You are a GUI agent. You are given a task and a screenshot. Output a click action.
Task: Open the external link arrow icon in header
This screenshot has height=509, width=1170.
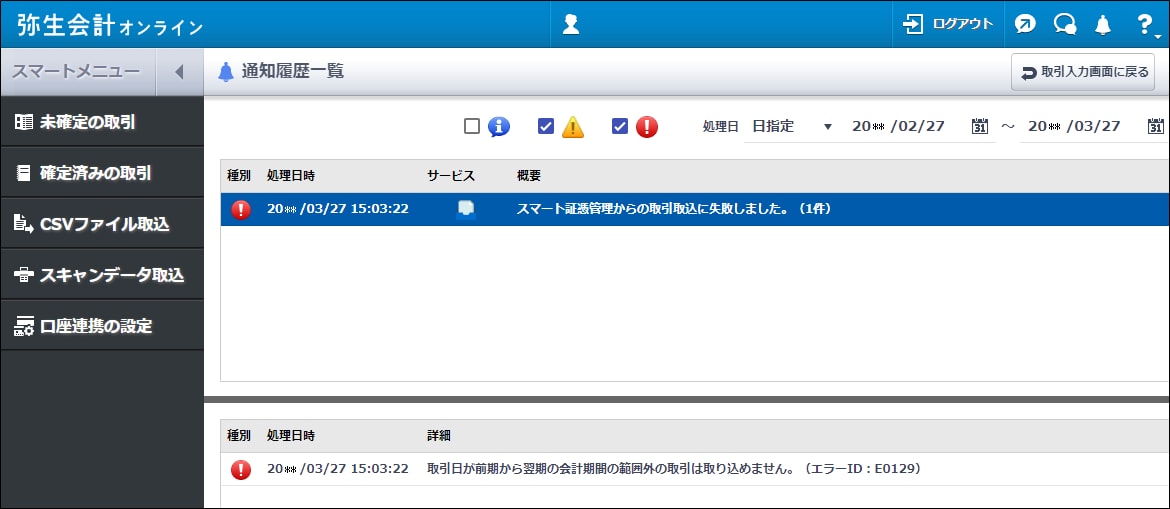pos(1025,25)
